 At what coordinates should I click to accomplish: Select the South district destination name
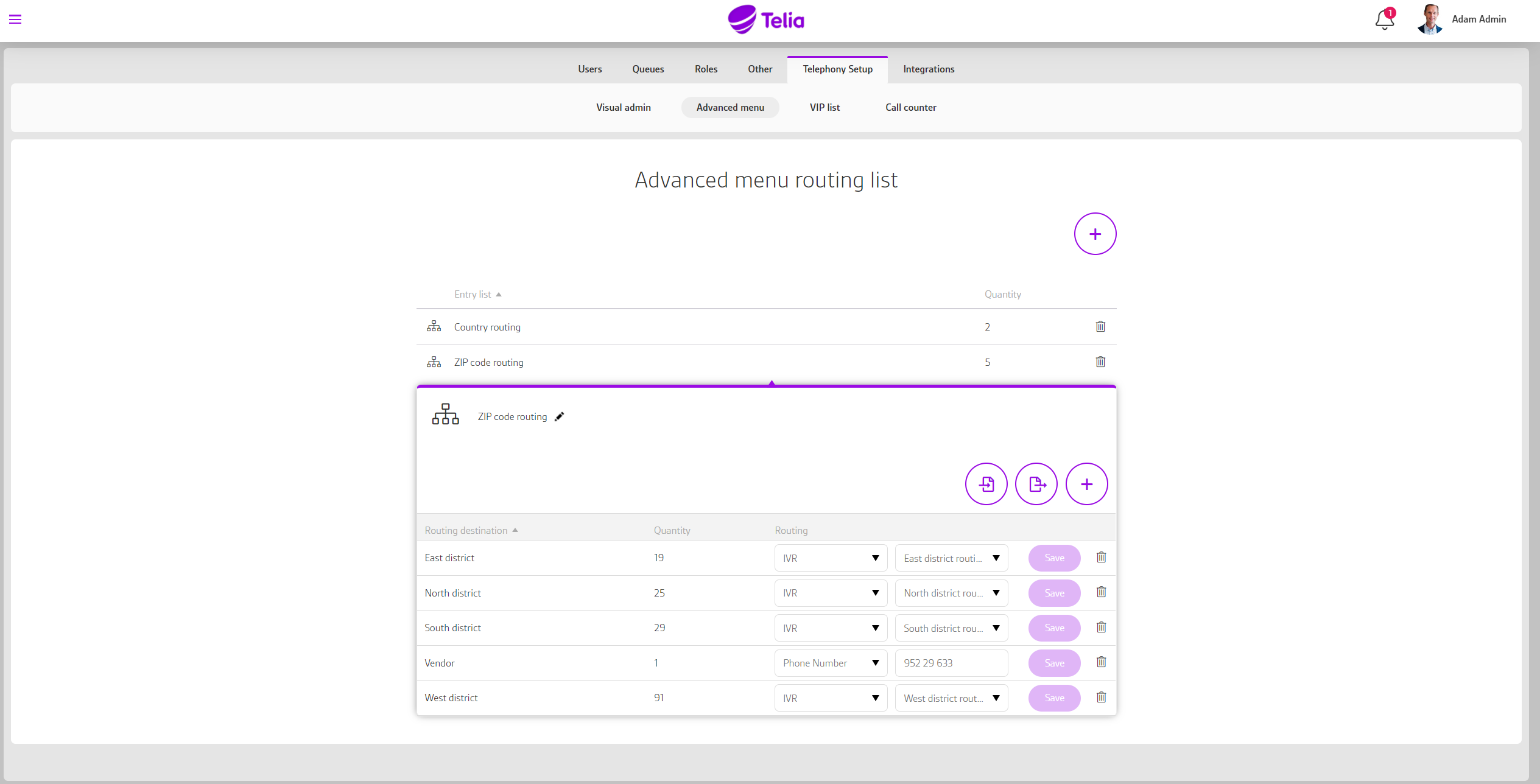point(452,628)
